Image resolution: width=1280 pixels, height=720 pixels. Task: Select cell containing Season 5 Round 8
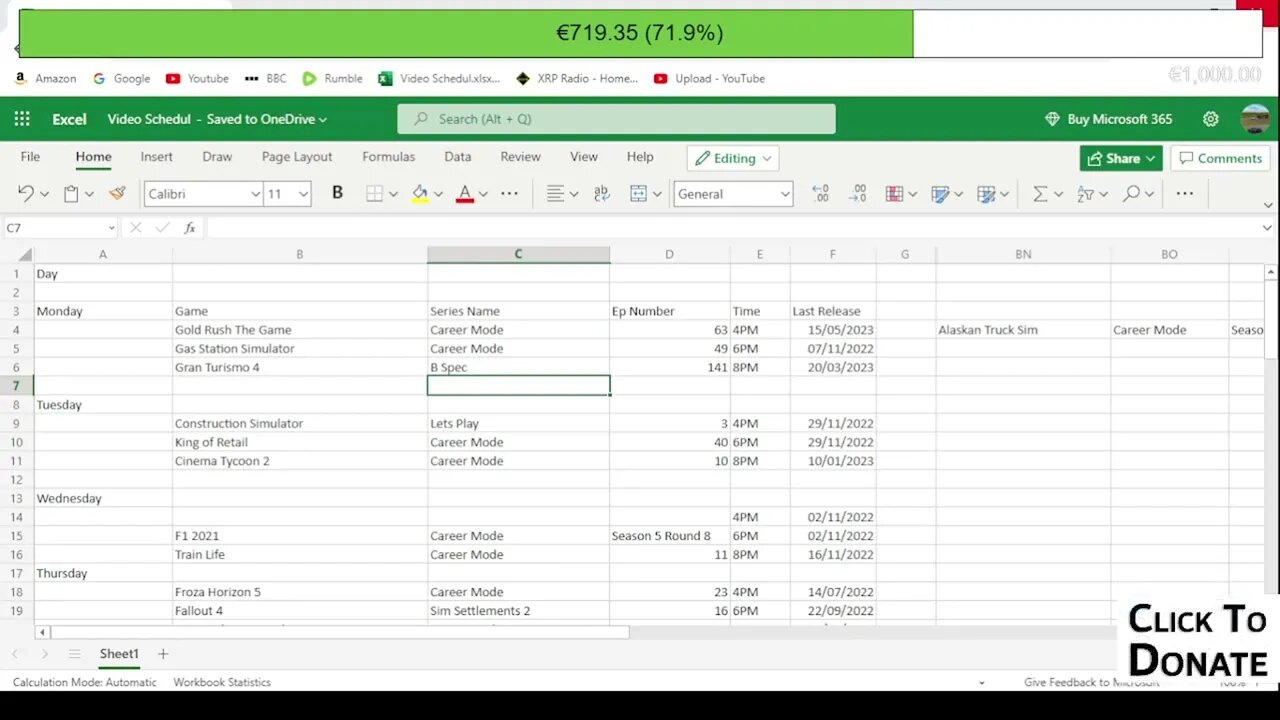[670, 536]
